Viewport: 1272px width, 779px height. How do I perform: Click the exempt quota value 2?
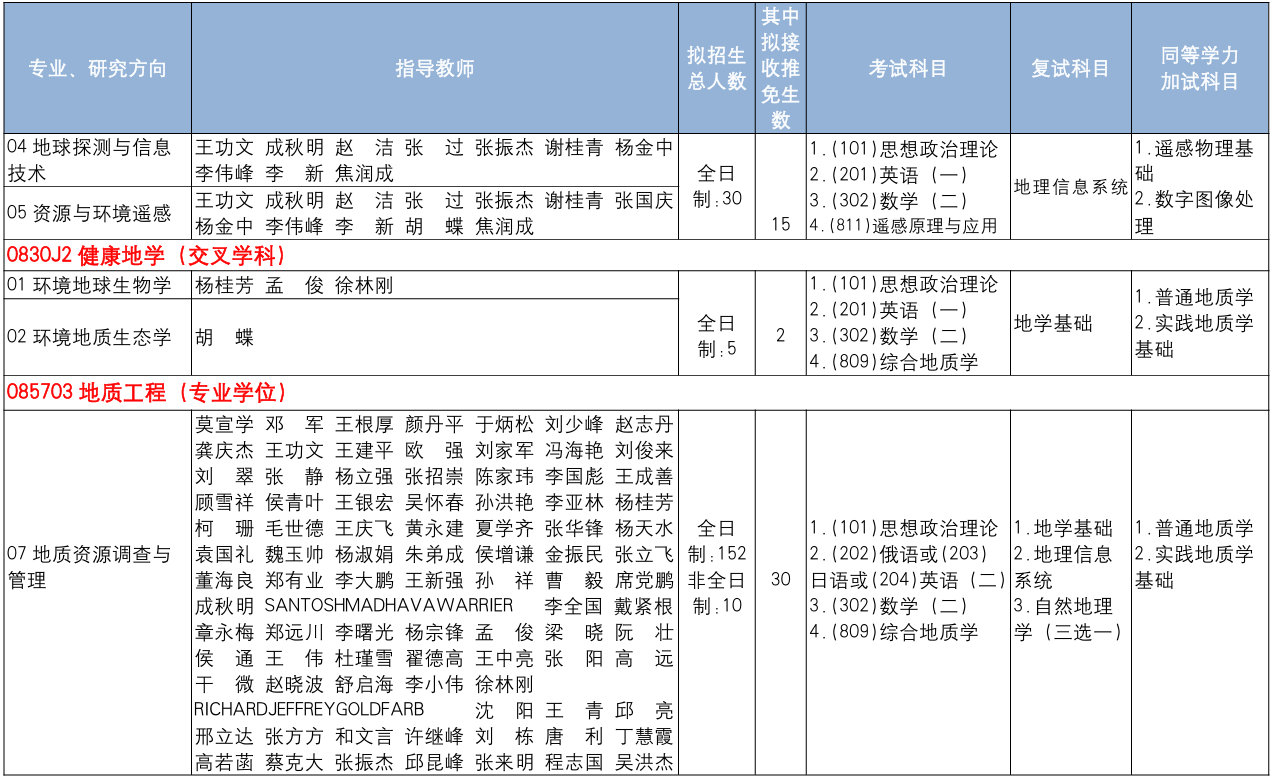coord(781,336)
